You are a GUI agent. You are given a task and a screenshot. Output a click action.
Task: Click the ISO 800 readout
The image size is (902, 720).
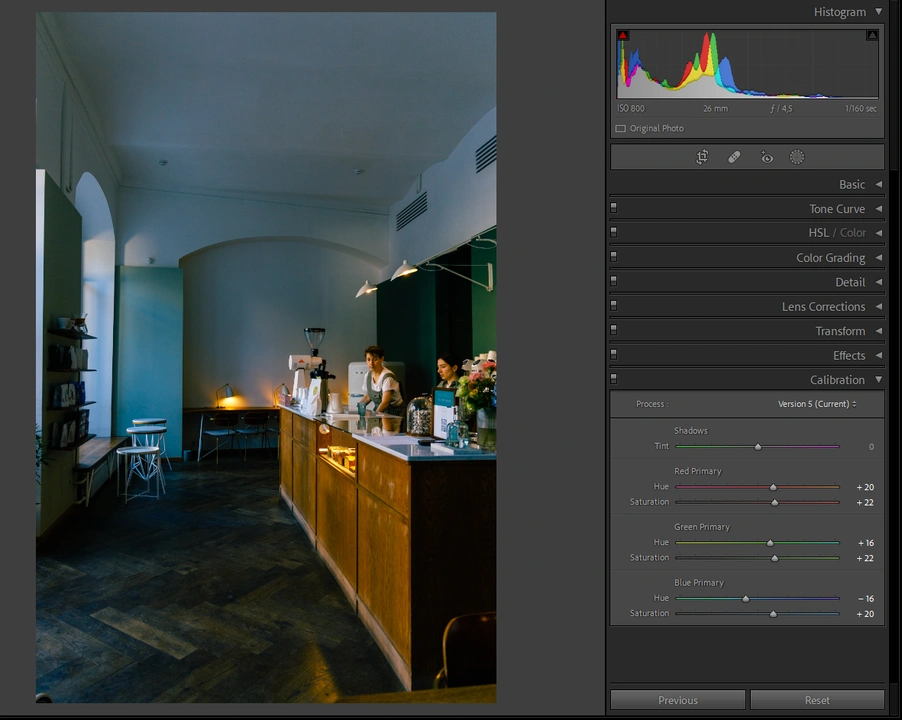[x=631, y=108]
